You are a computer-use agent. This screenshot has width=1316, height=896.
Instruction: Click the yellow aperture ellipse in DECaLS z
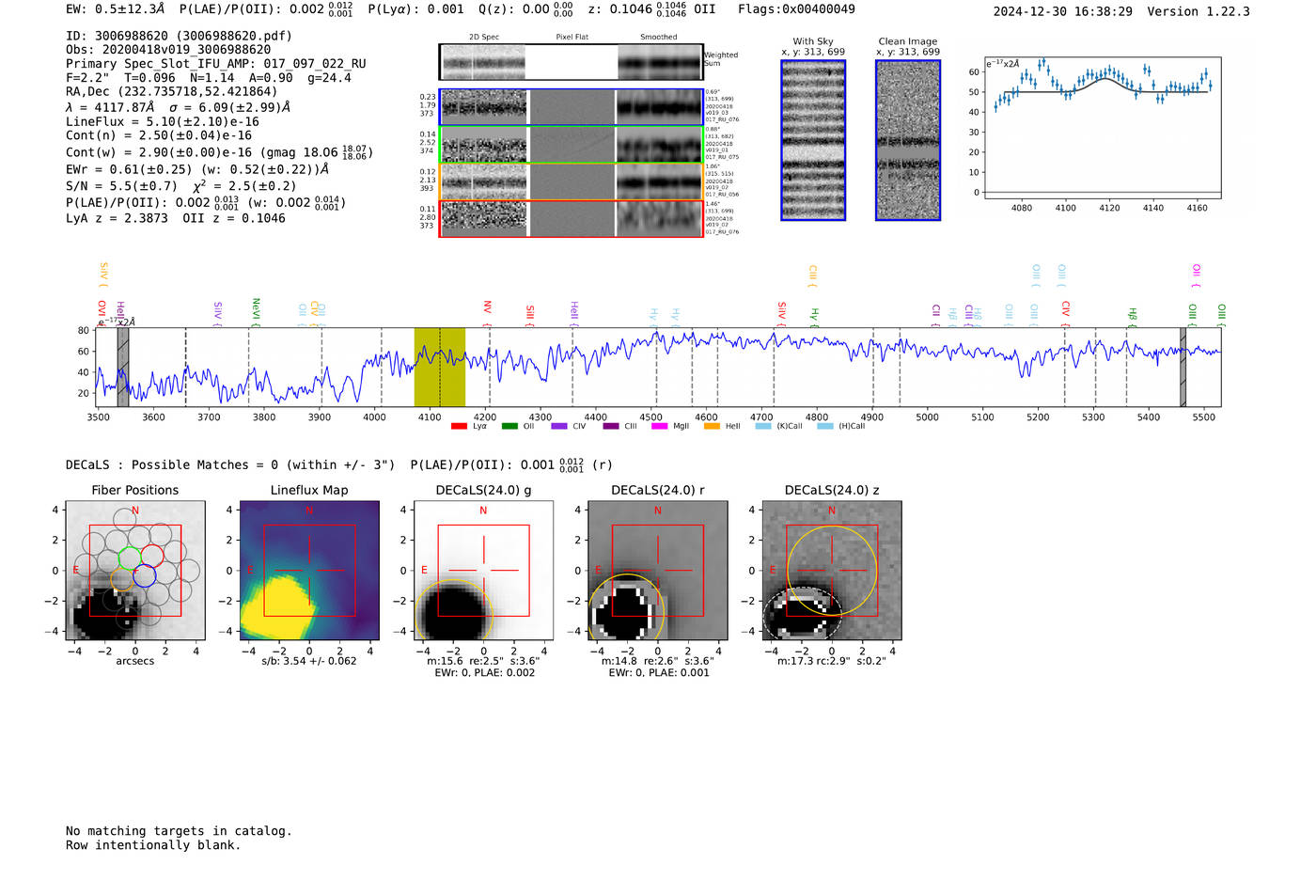832,571
